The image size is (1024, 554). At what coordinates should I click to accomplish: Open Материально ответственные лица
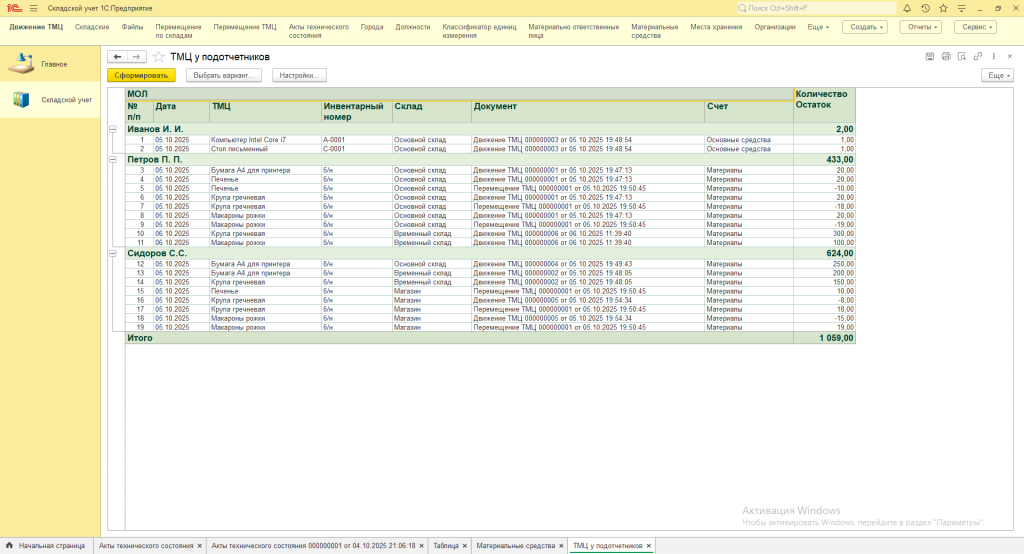click(x=573, y=31)
